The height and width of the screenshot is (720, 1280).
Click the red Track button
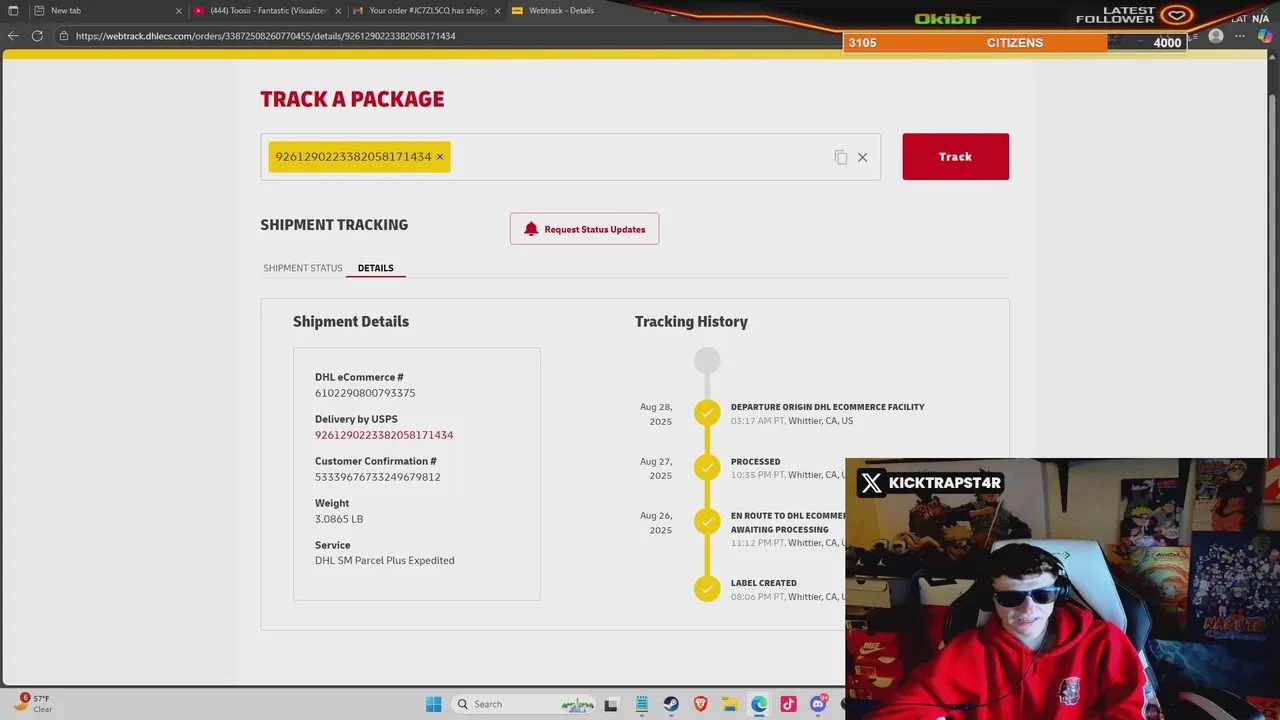click(955, 157)
